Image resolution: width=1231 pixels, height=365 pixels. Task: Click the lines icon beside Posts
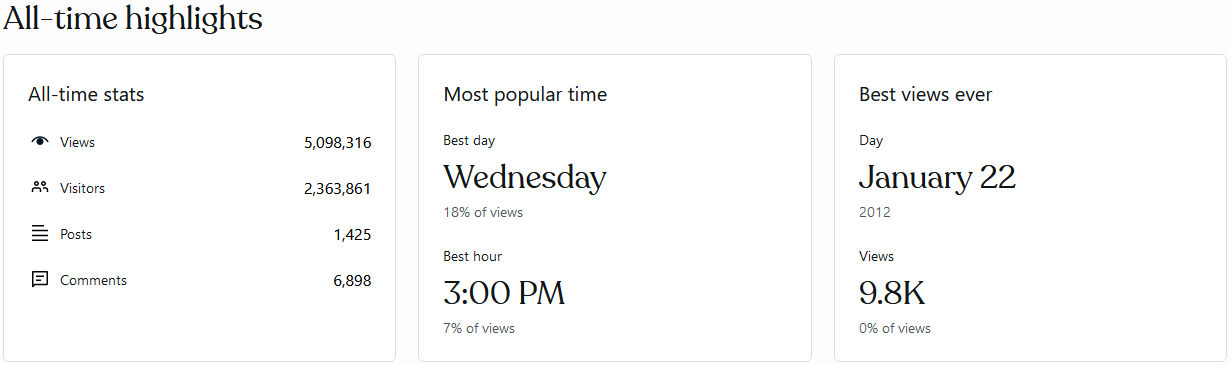pyautogui.click(x=40, y=234)
